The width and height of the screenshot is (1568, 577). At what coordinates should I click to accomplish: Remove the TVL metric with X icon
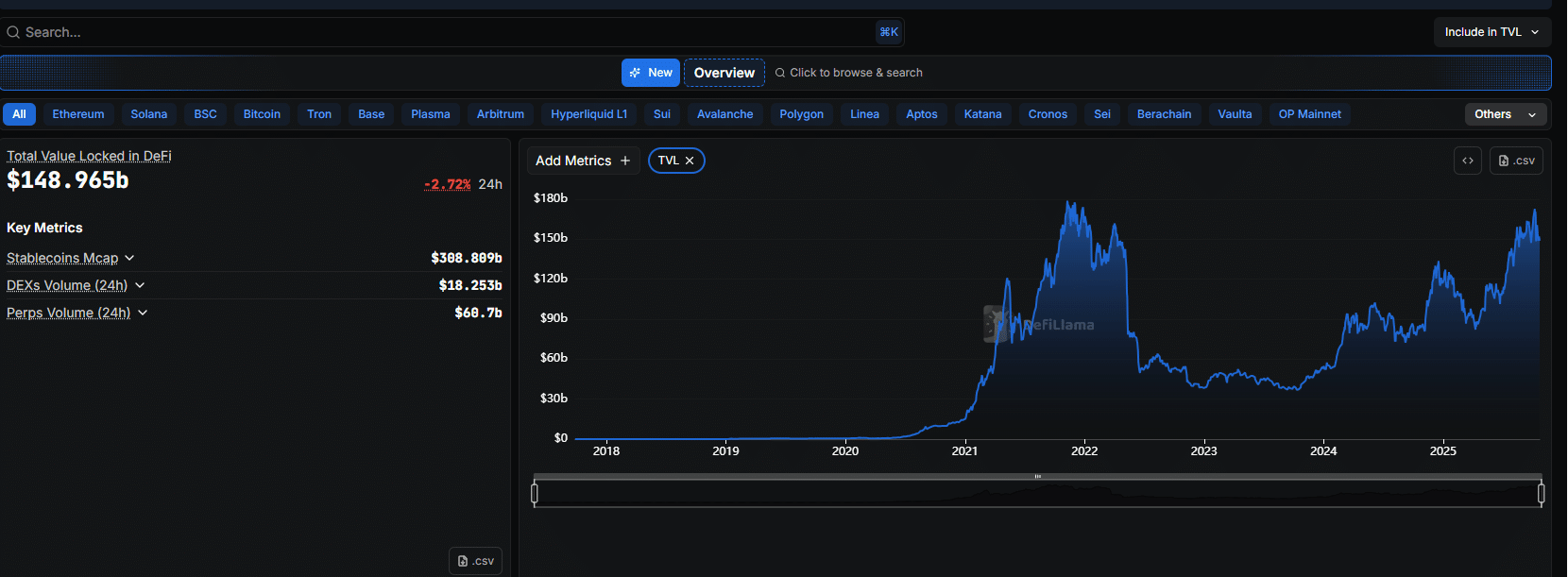coord(690,161)
